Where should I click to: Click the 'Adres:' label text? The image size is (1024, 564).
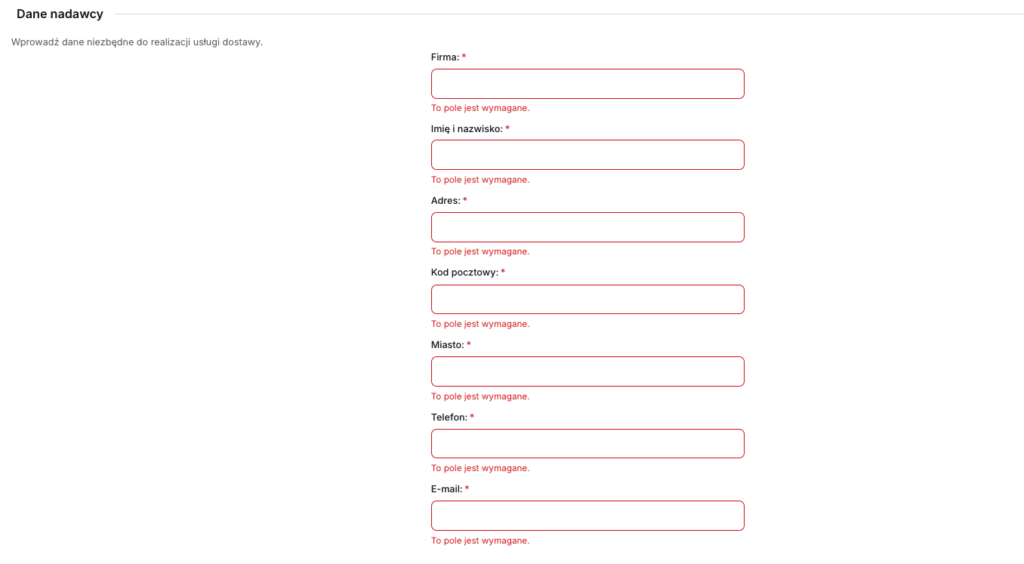[445, 200]
